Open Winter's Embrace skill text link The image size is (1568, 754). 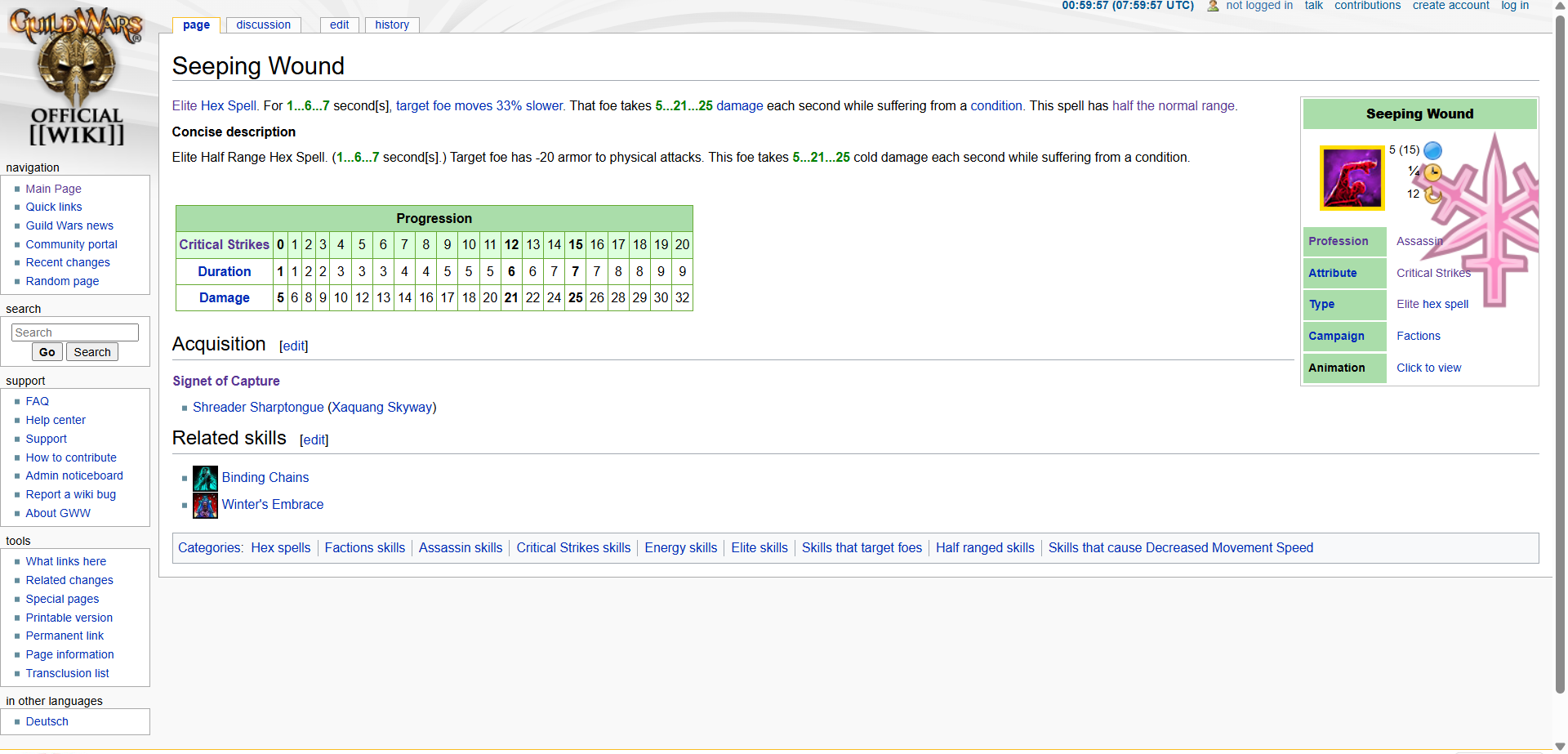point(273,505)
